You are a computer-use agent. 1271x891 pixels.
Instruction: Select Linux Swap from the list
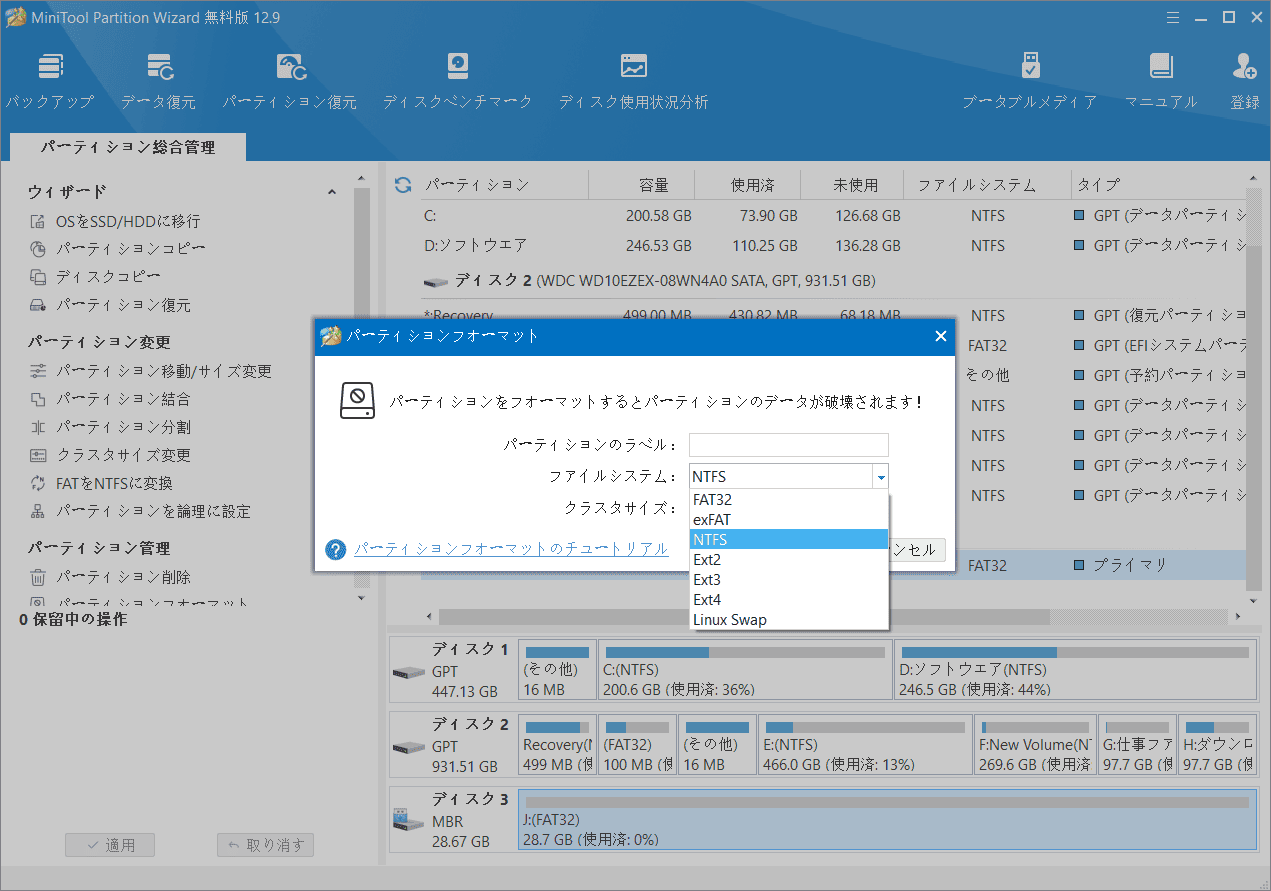[789, 619]
